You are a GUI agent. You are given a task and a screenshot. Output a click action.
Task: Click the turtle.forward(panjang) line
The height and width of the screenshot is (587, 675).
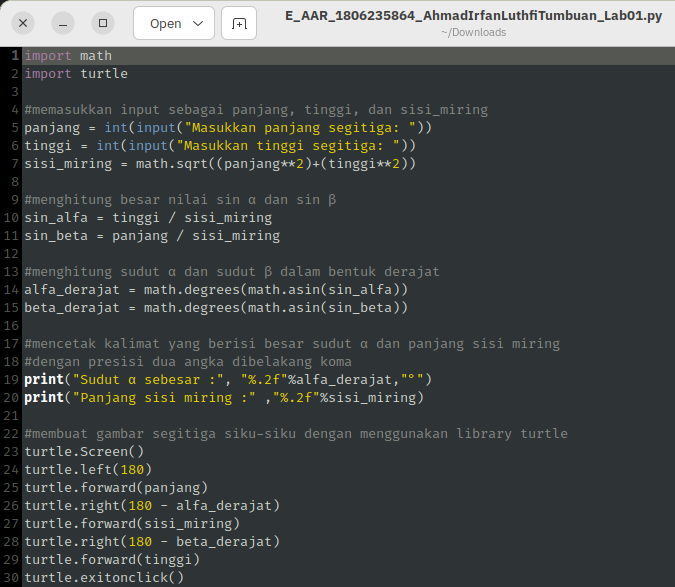point(116,488)
